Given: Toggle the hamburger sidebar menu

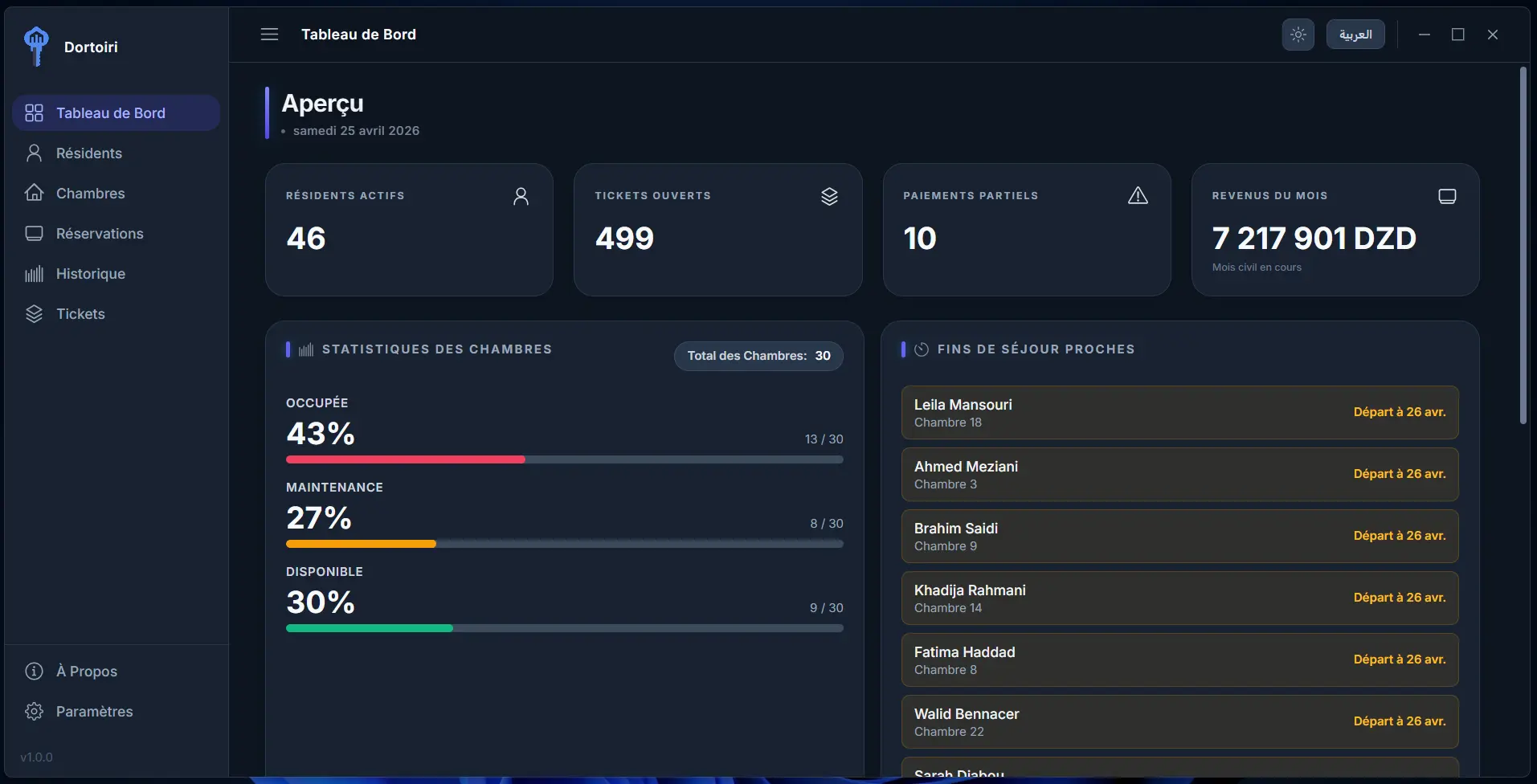Looking at the screenshot, I should pos(269,35).
